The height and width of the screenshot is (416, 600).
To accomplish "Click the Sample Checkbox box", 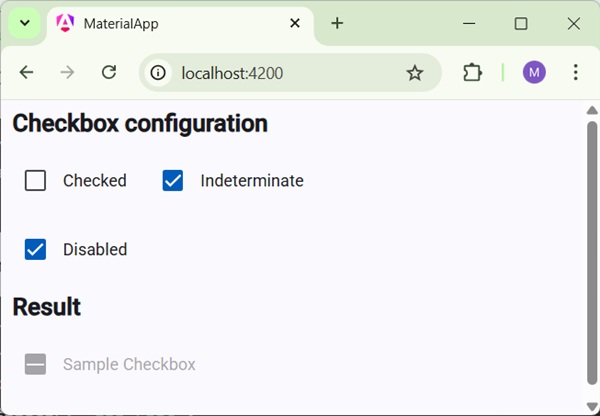I will click(36, 364).
